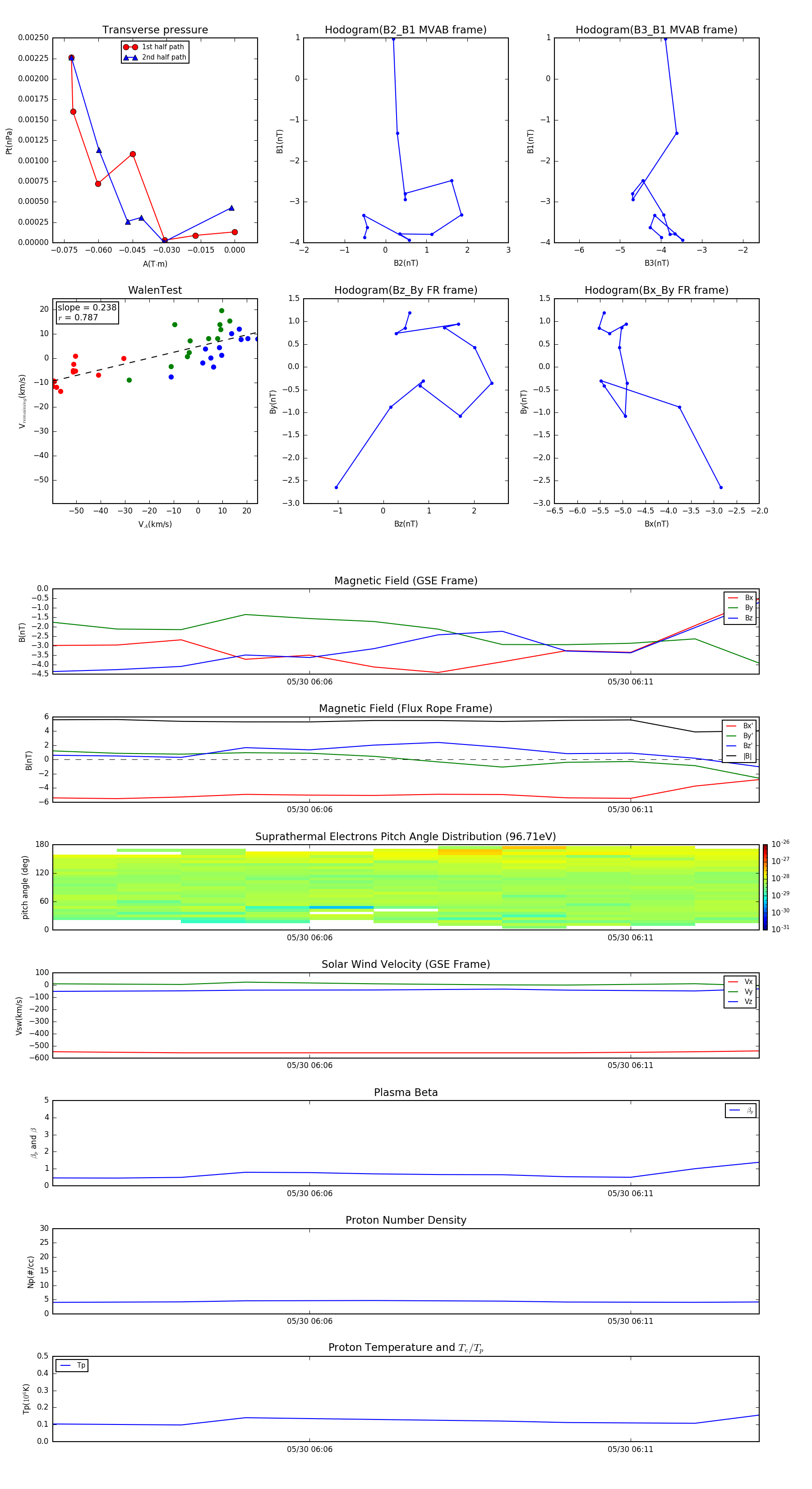
Task: Click the Bx entry in the GSE magnetic field legend
Action: click(740, 598)
